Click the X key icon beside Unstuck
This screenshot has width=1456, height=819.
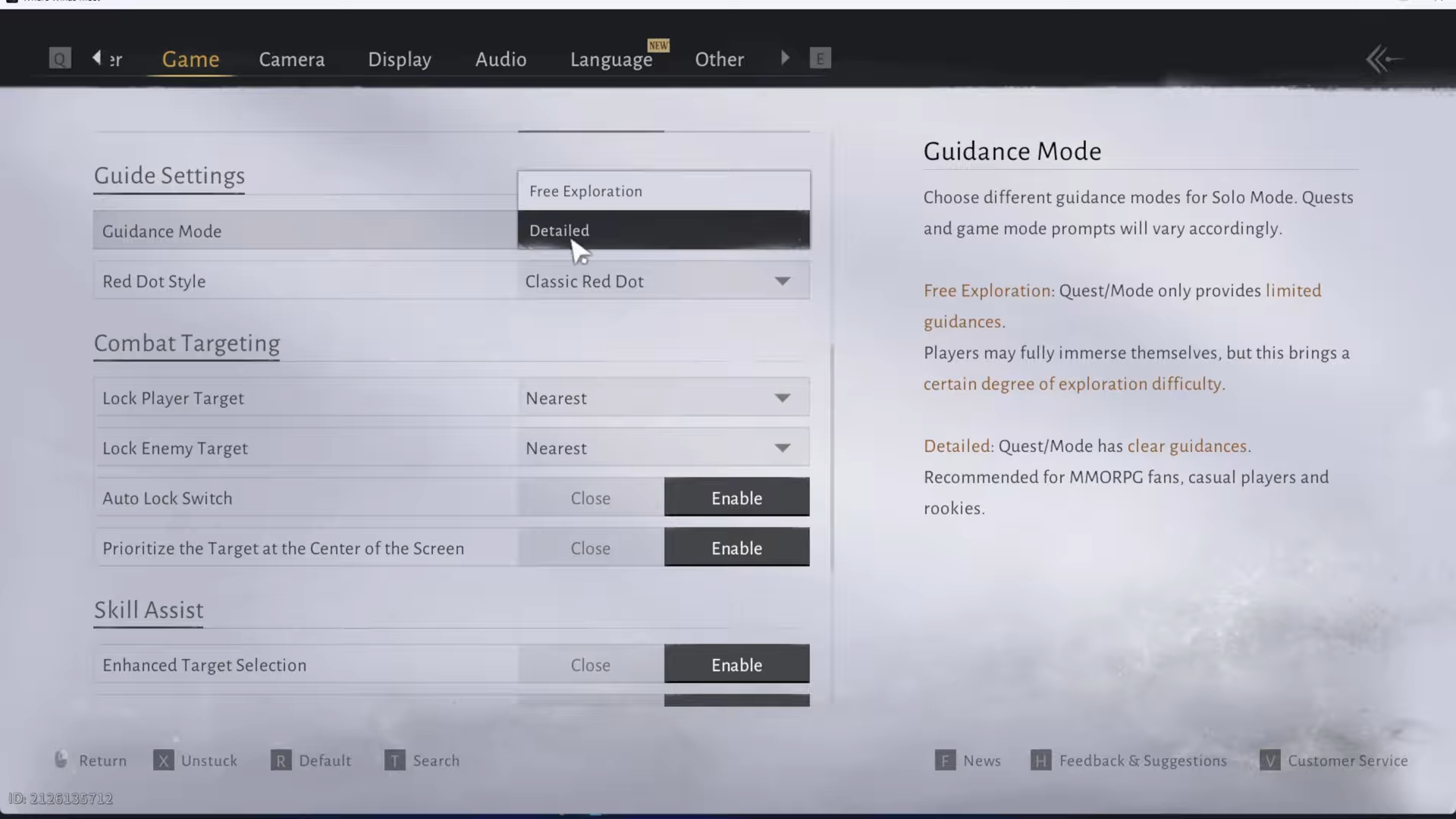(163, 761)
